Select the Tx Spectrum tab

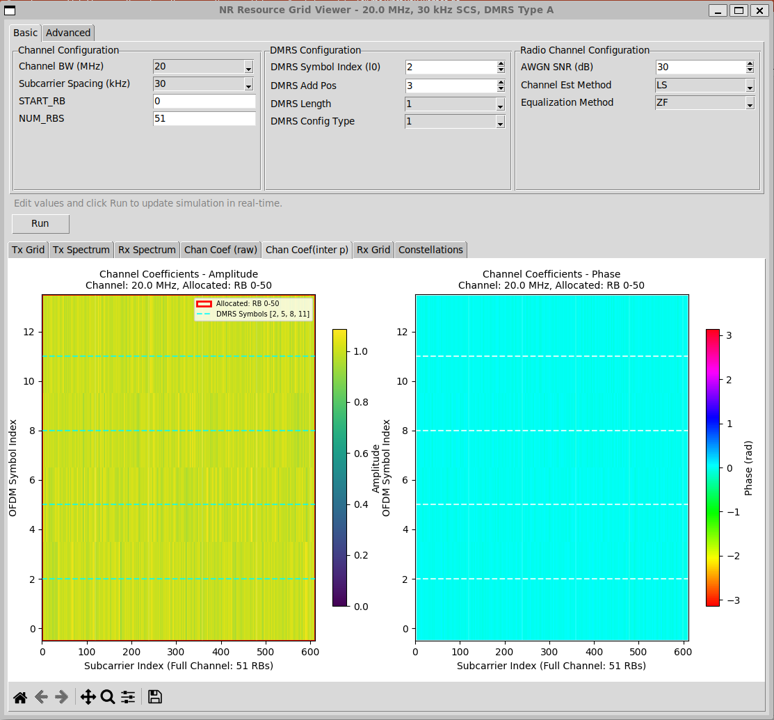pyautogui.click(x=81, y=250)
